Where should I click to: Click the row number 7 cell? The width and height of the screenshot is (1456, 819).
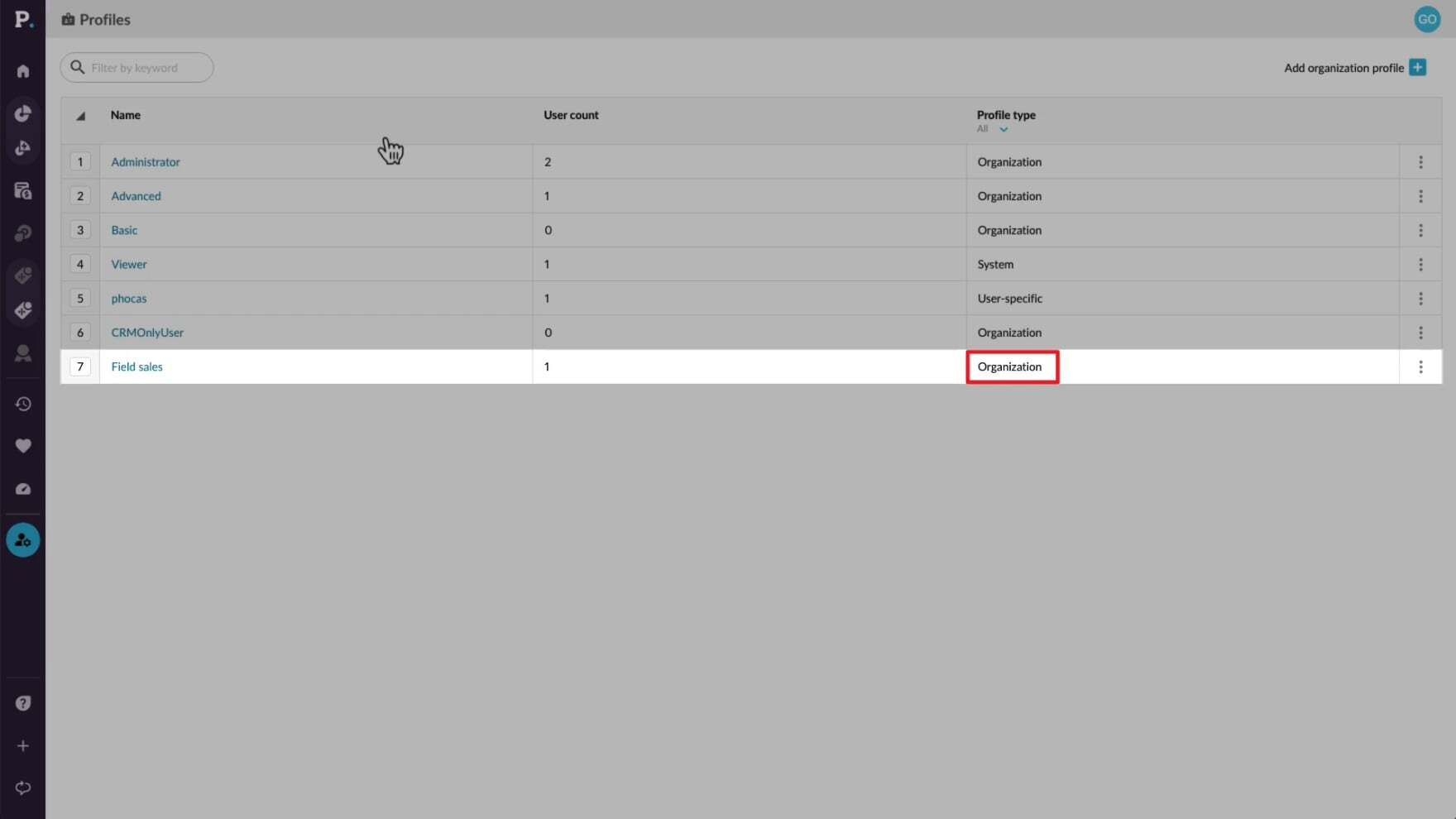[80, 366]
